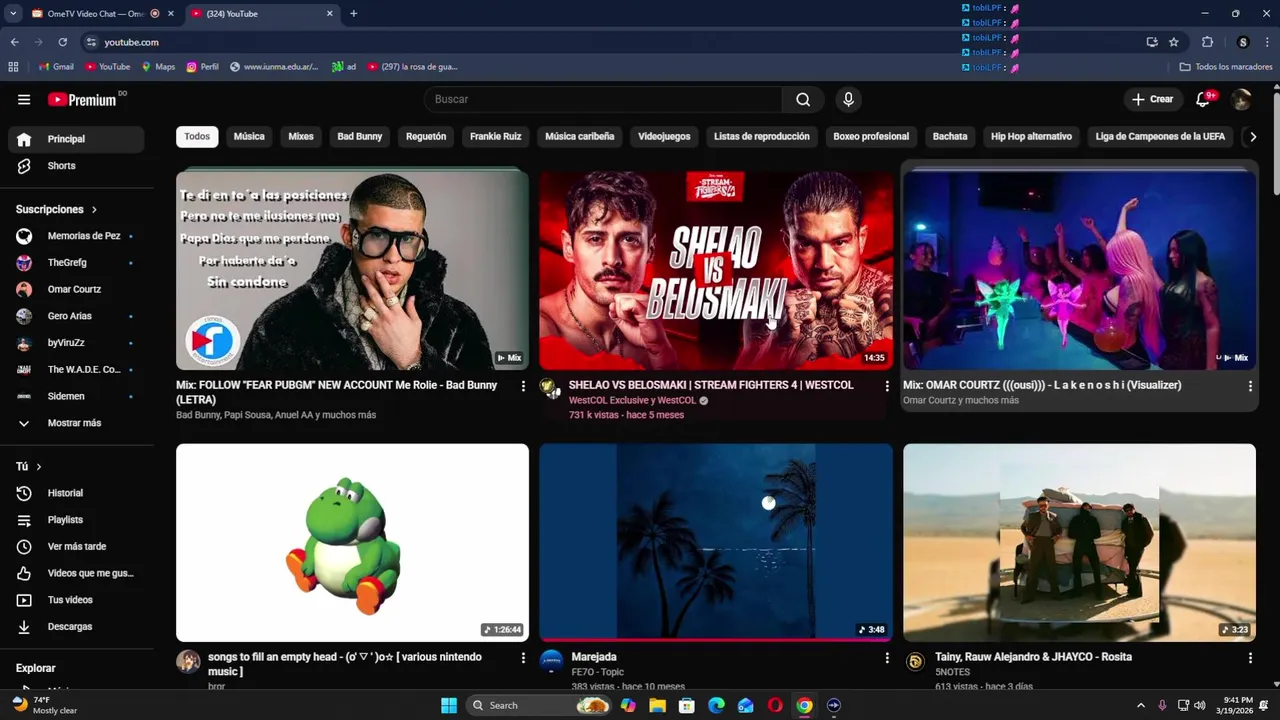Show hidden system tray icons
This screenshot has height=720, width=1280.
(x=1140, y=705)
